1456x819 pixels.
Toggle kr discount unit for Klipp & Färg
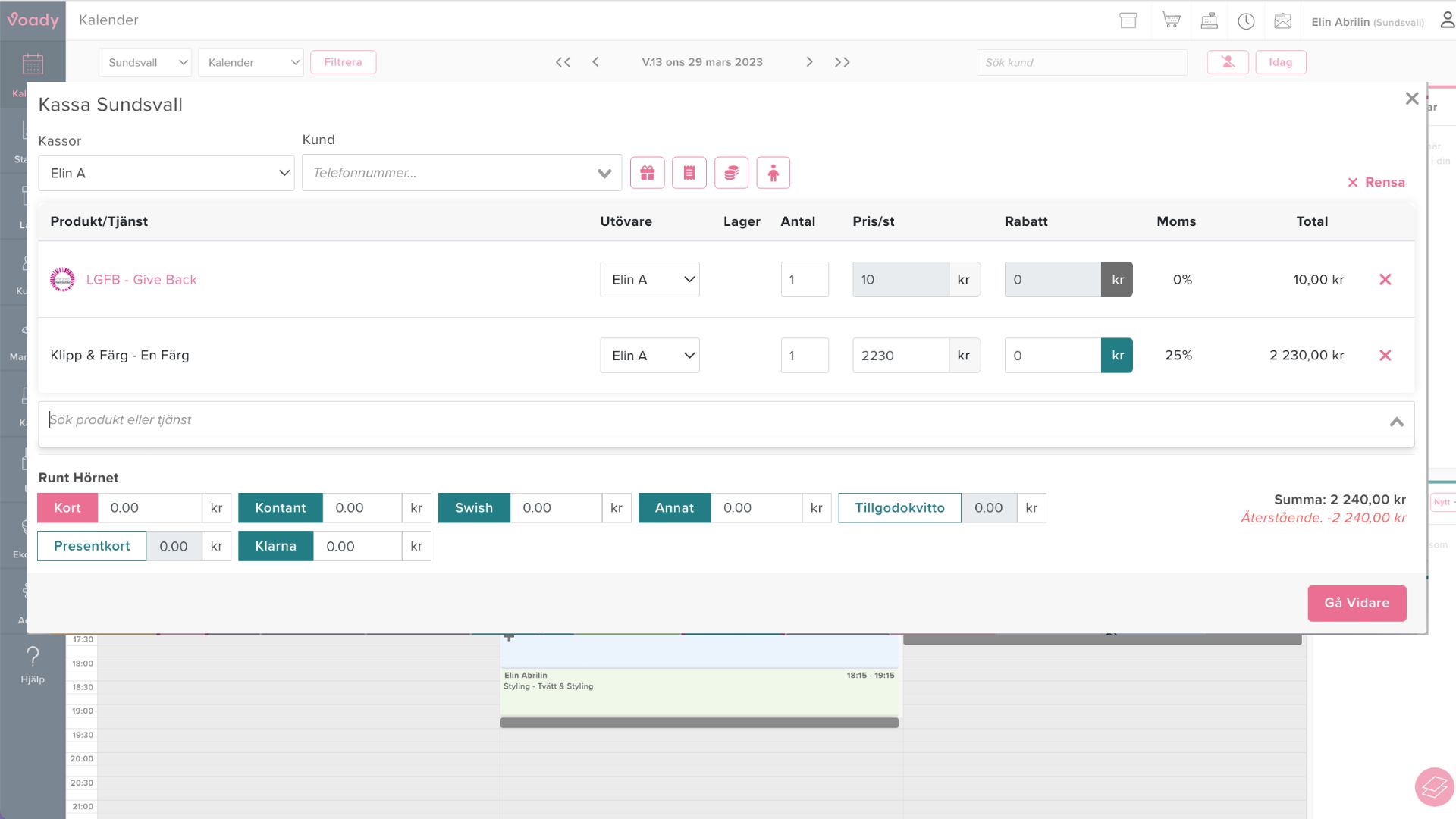coord(1117,355)
